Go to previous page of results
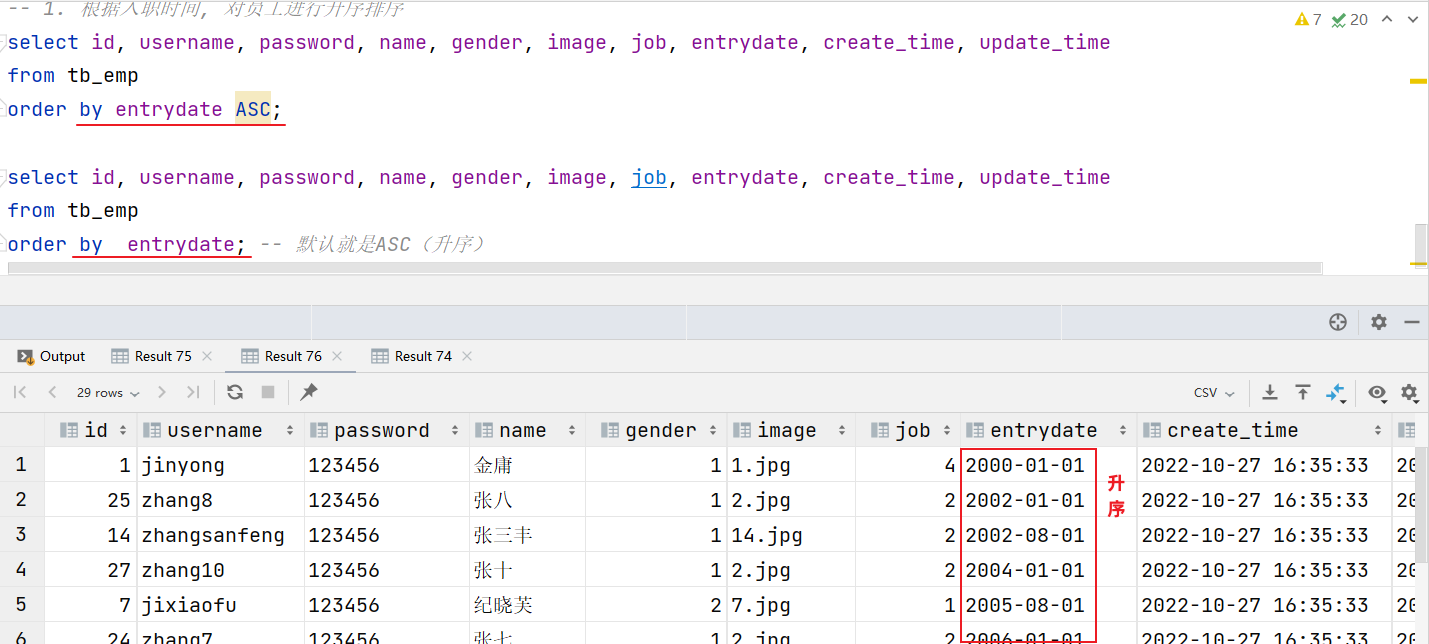This screenshot has height=644, width=1429. [52, 392]
